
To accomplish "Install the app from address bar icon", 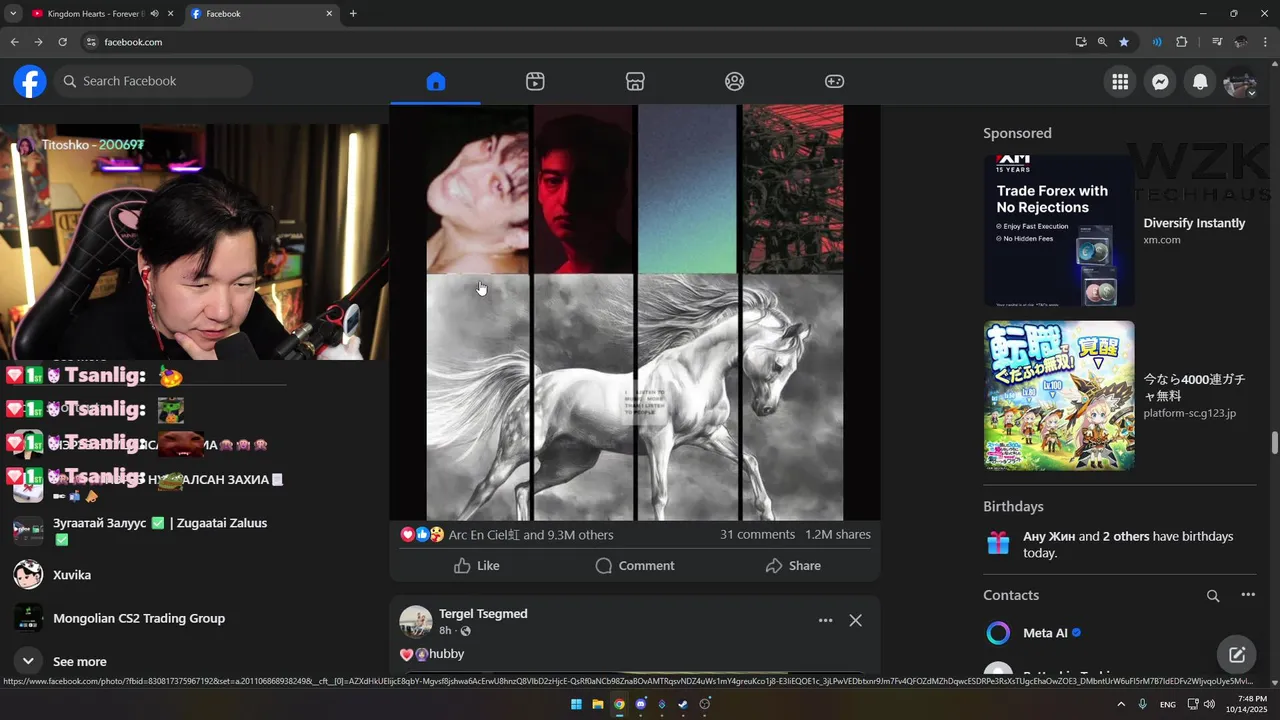I will click(x=1081, y=42).
